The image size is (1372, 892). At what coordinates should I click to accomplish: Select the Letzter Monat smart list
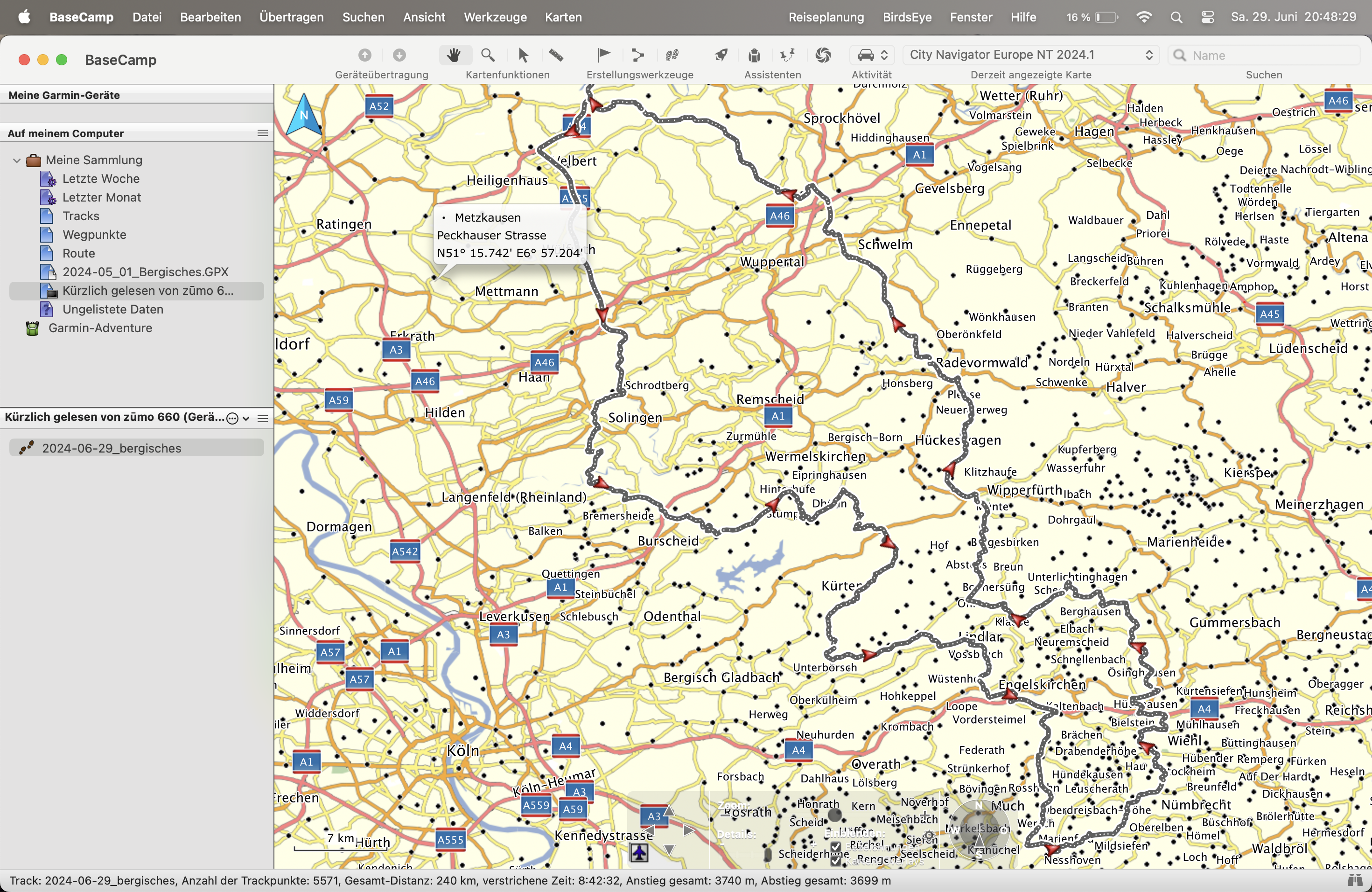[101, 197]
